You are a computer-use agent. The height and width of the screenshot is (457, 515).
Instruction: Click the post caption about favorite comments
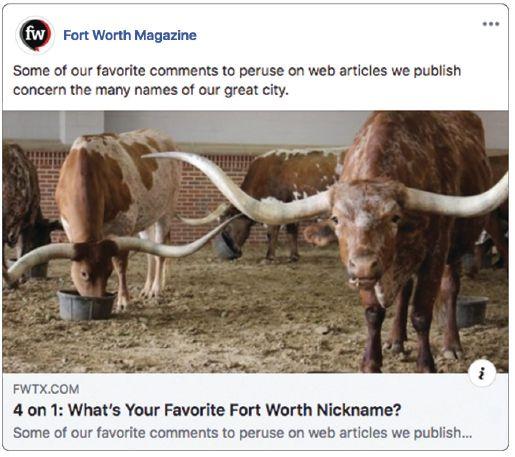click(237, 80)
